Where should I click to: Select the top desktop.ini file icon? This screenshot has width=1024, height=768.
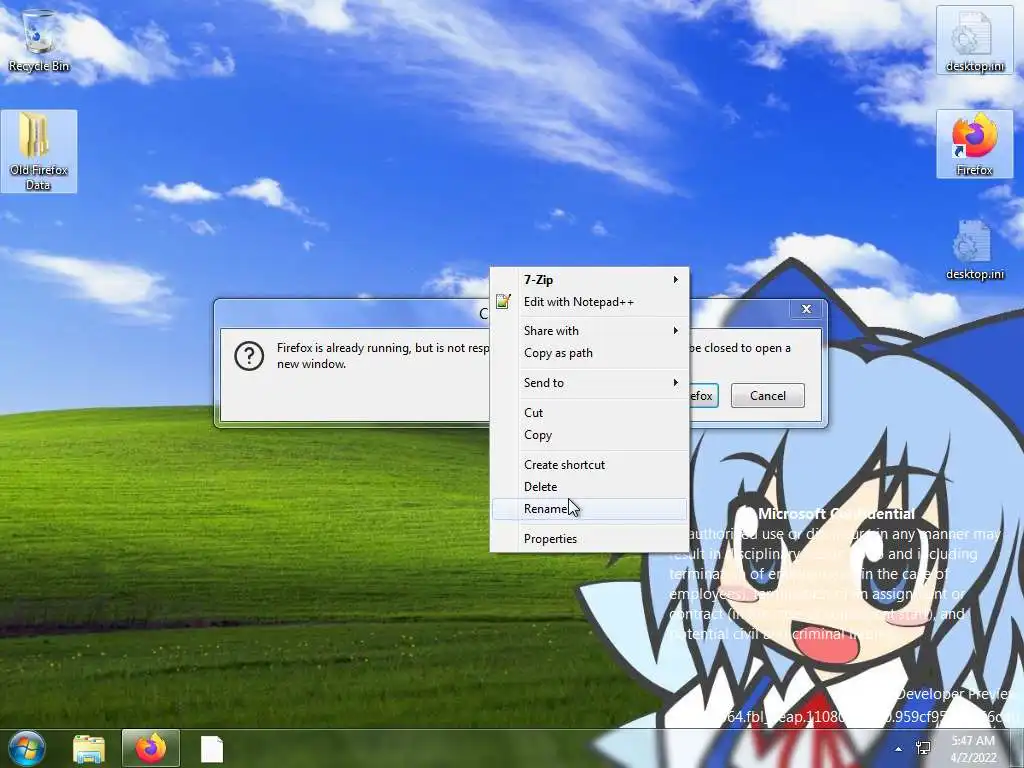[x=974, y=40]
